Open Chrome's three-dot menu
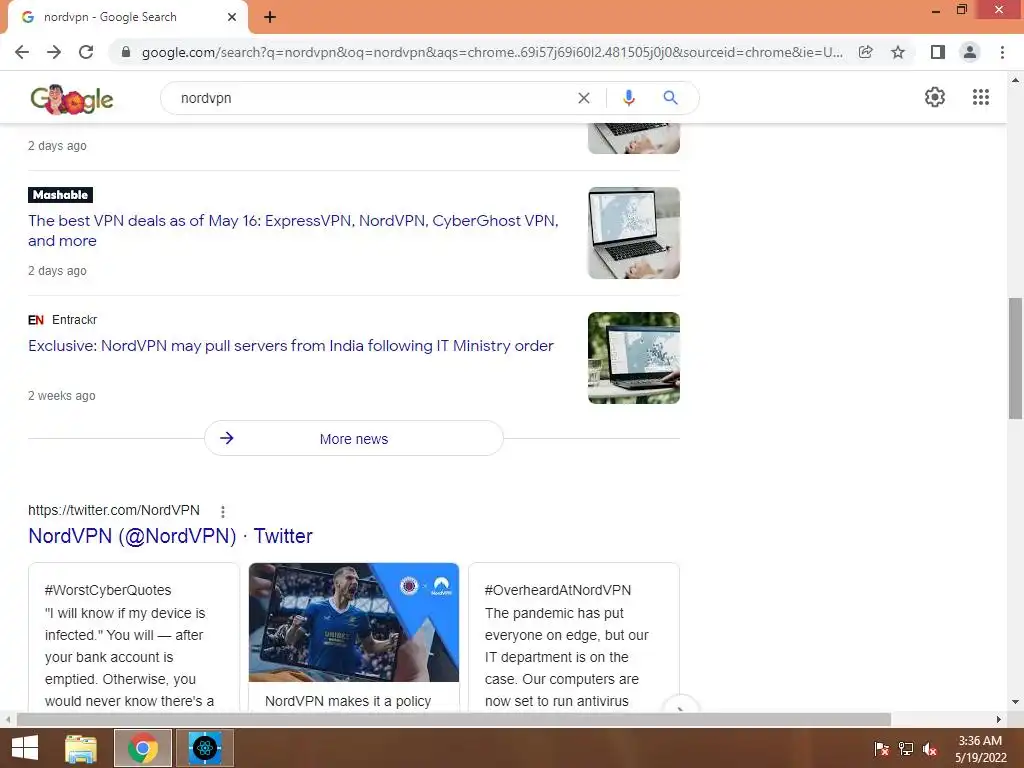Viewport: 1024px width, 768px height. point(1002,52)
